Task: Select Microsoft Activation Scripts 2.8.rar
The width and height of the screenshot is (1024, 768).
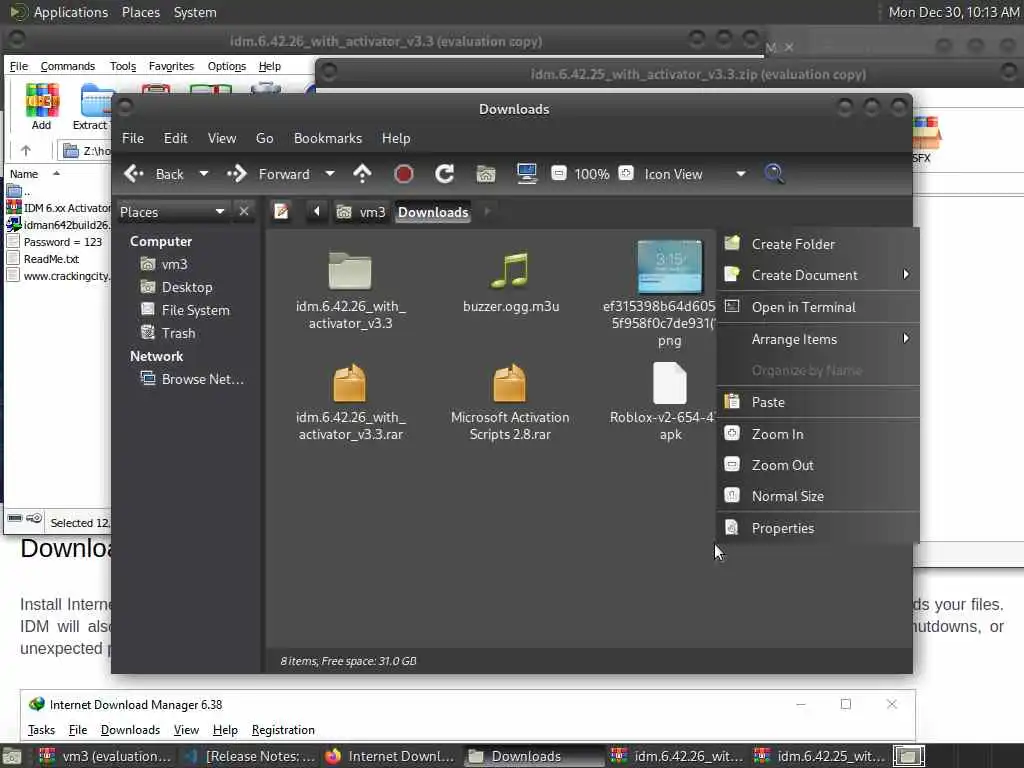Action: [x=510, y=402]
